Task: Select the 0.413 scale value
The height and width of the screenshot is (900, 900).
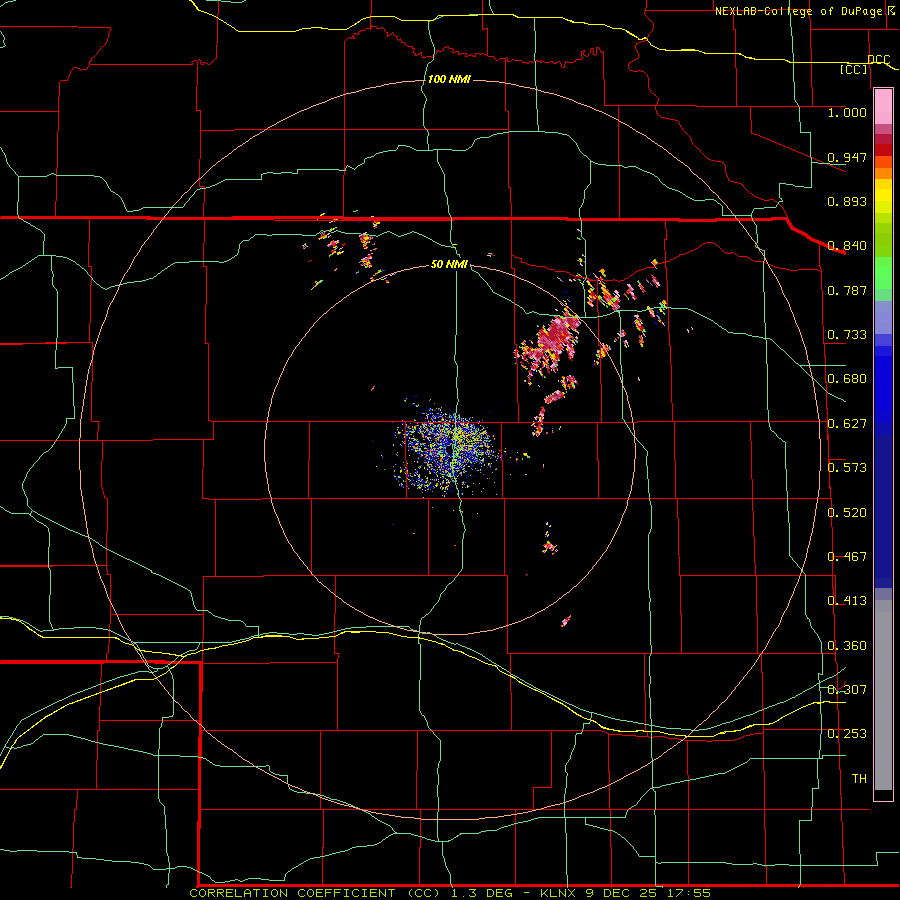Action: coord(847,601)
